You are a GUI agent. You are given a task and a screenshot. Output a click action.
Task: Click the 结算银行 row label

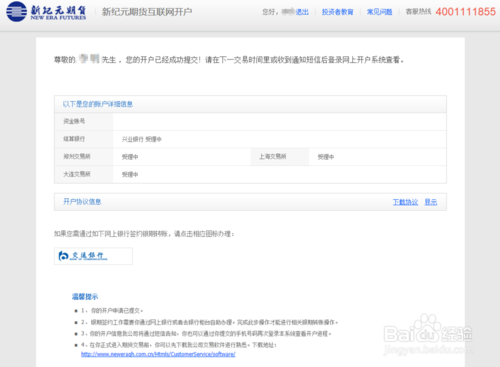(x=74, y=139)
